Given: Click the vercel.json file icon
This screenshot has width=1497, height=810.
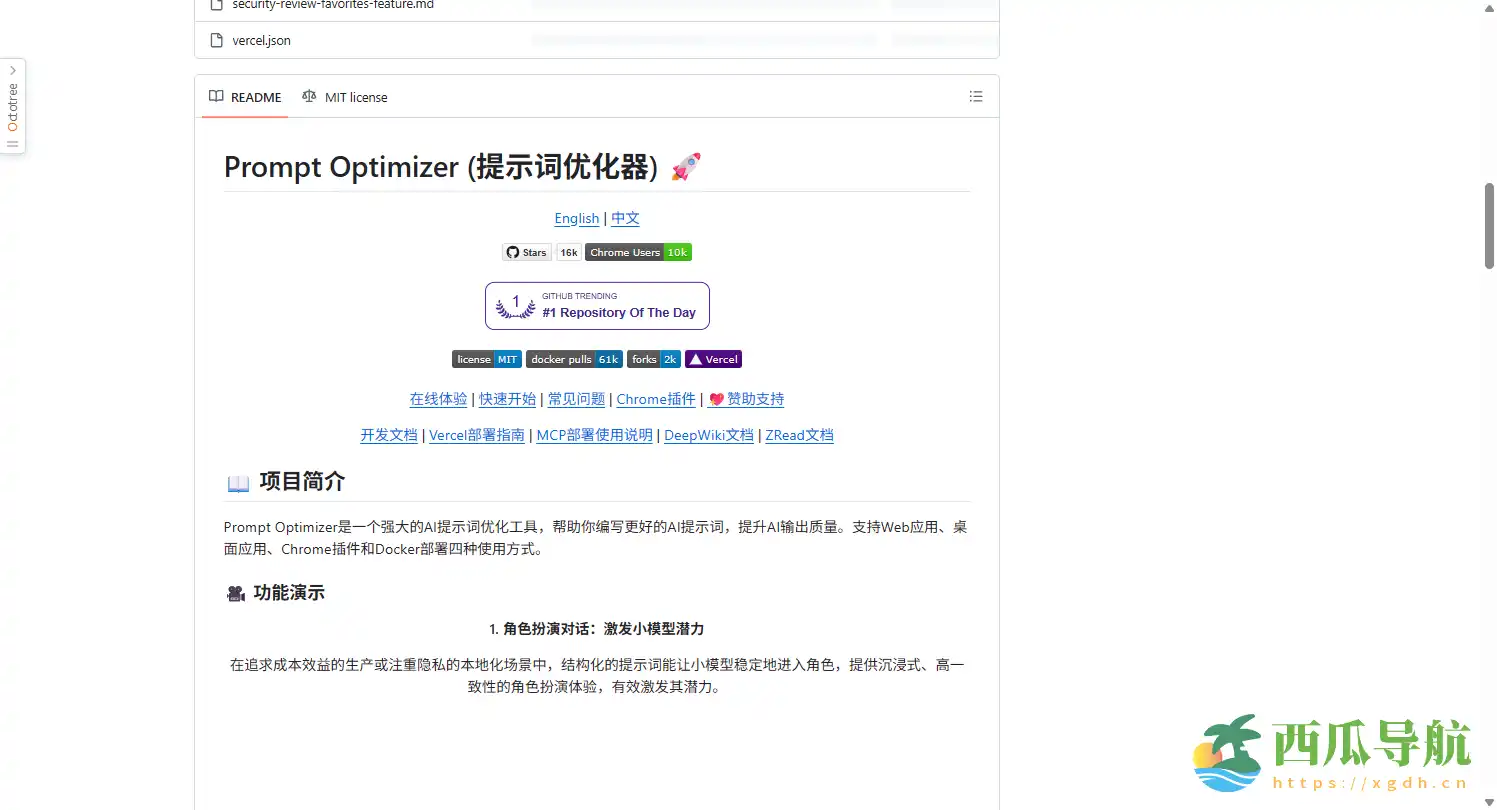Looking at the screenshot, I should (x=216, y=41).
